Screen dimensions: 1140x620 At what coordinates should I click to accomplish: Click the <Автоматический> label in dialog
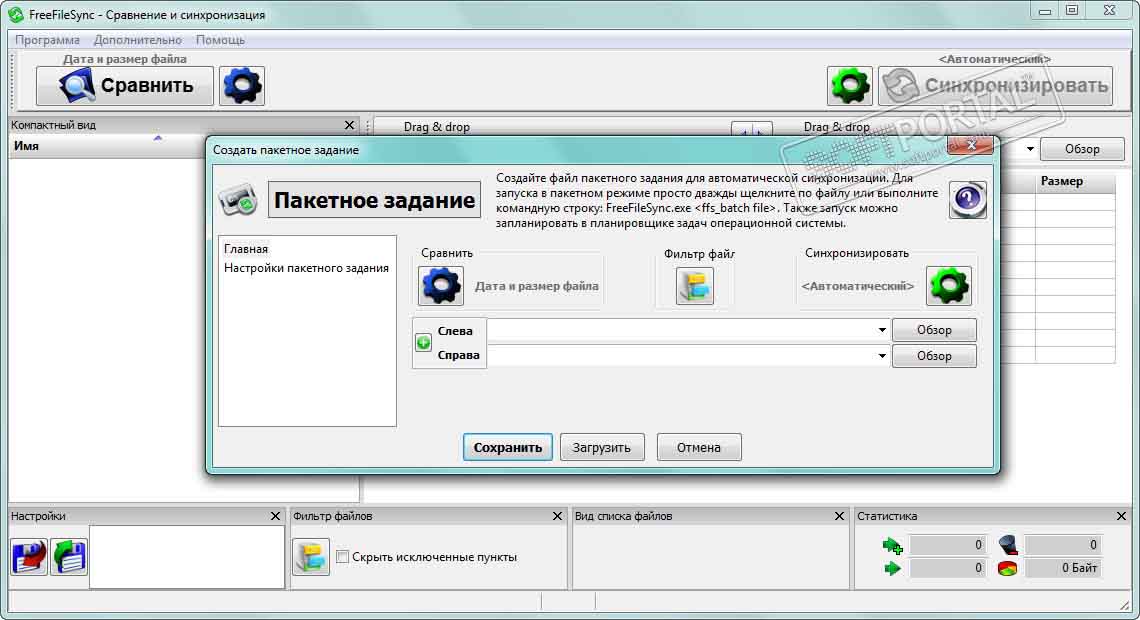point(857,286)
